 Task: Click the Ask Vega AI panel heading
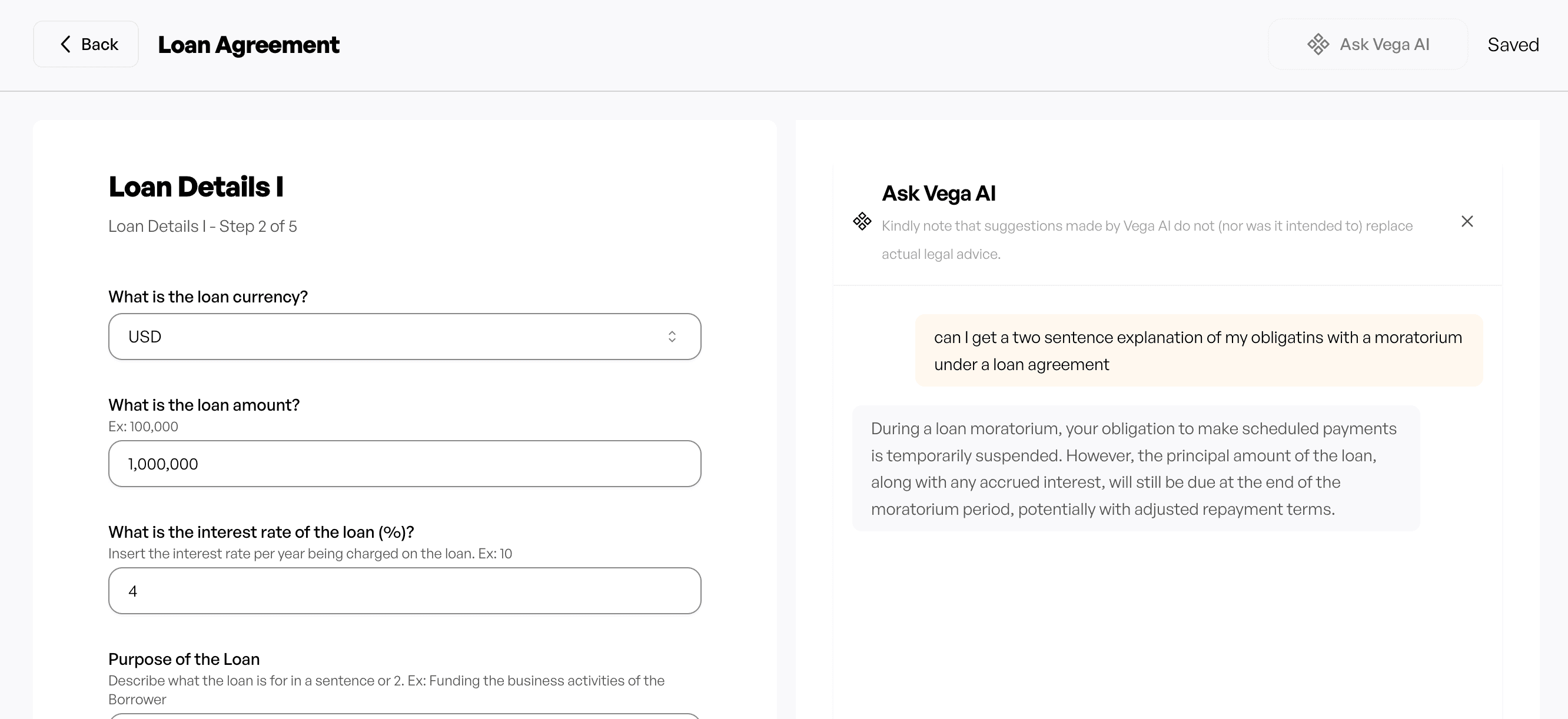click(939, 194)
